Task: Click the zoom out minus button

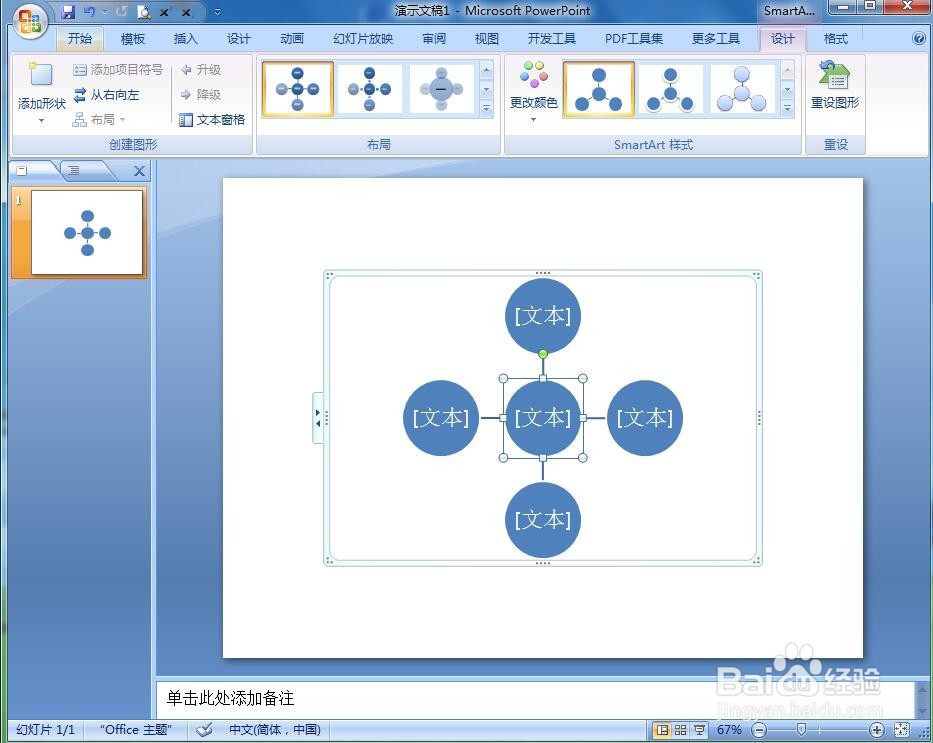Action: pos(759,729)
